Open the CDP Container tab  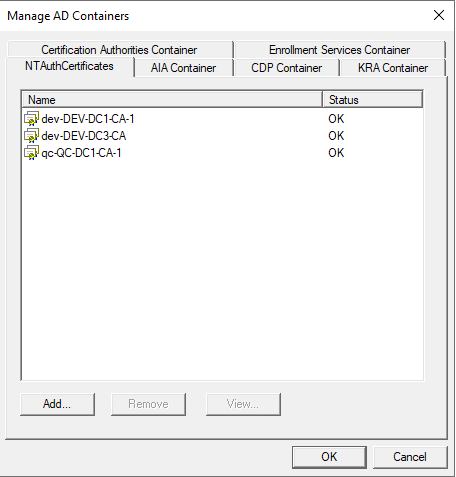[286, 68]
